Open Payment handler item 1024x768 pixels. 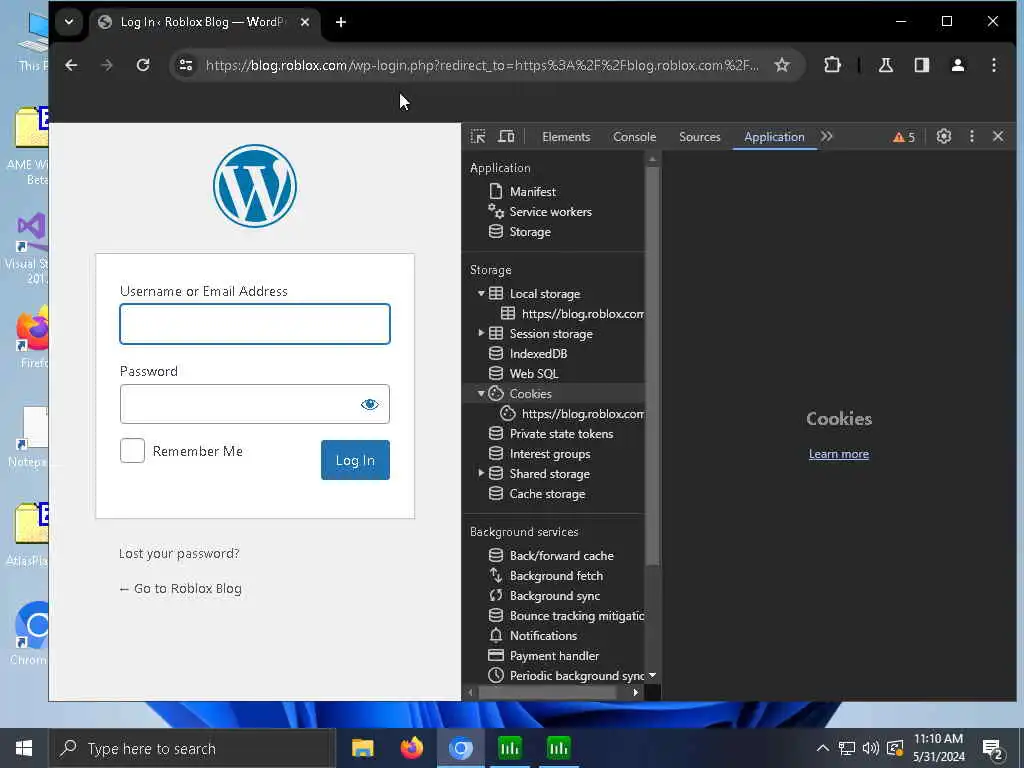(554, 656)
